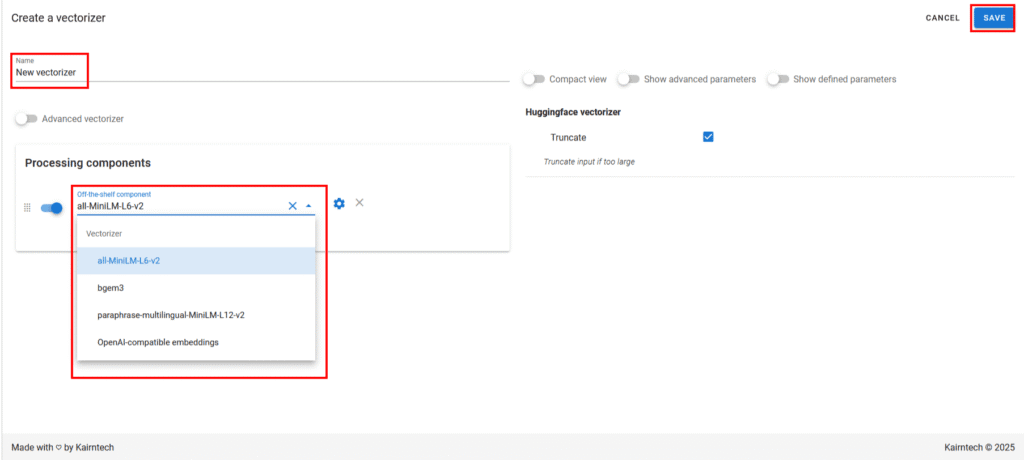This screenshot has height=460, width=1024.
Task: Turn on Show advanced parameters
Action: (628, 79)
